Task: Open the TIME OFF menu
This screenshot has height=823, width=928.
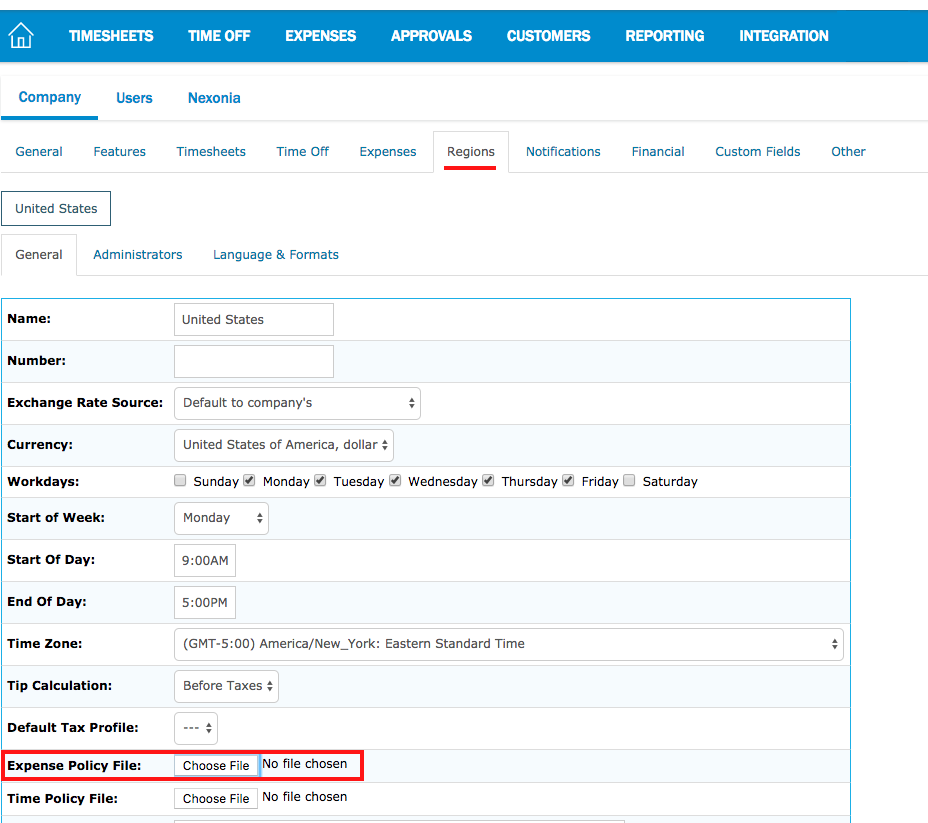Action: coord(219,36)
